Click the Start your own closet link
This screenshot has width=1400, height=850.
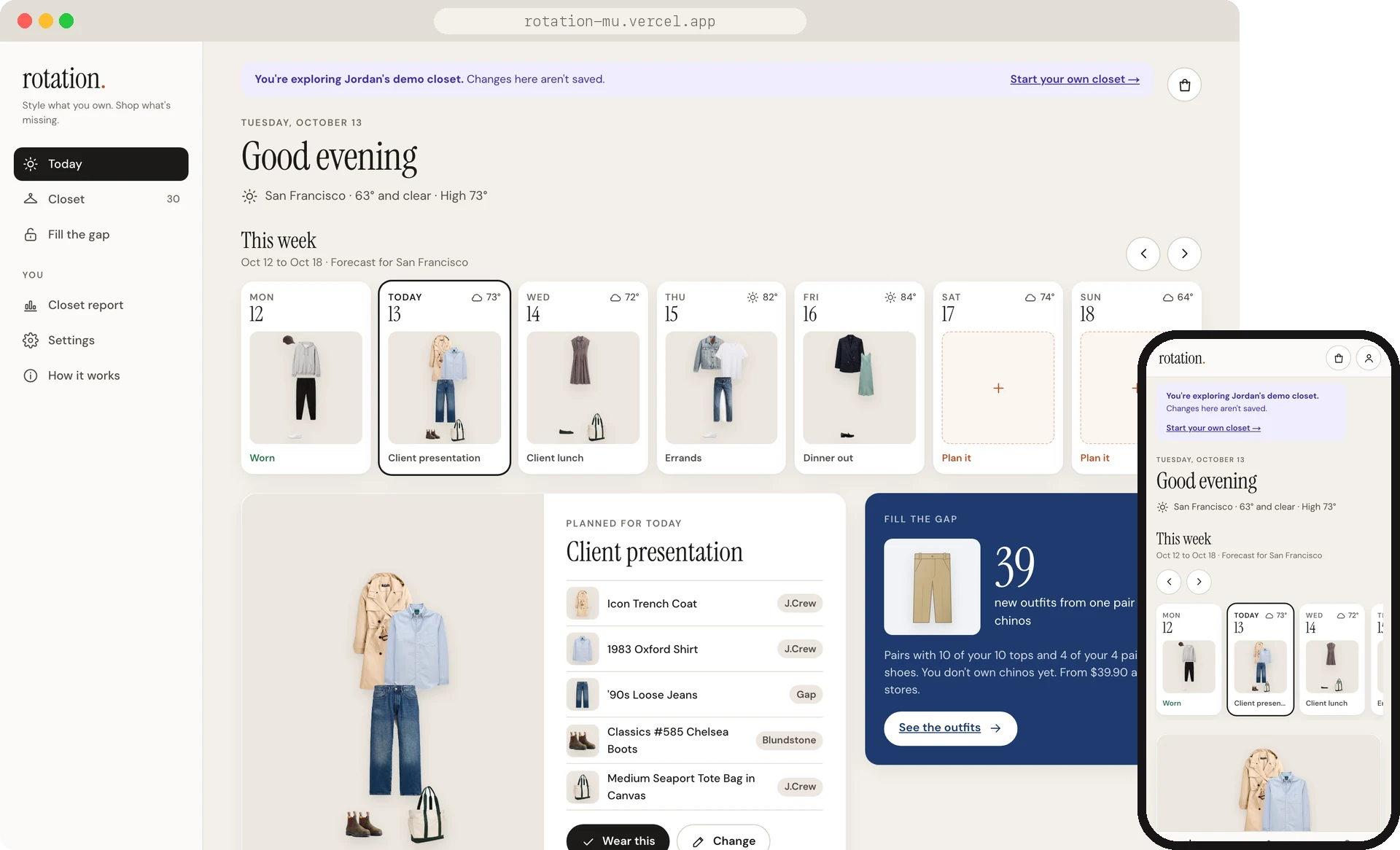(1074, 79)
